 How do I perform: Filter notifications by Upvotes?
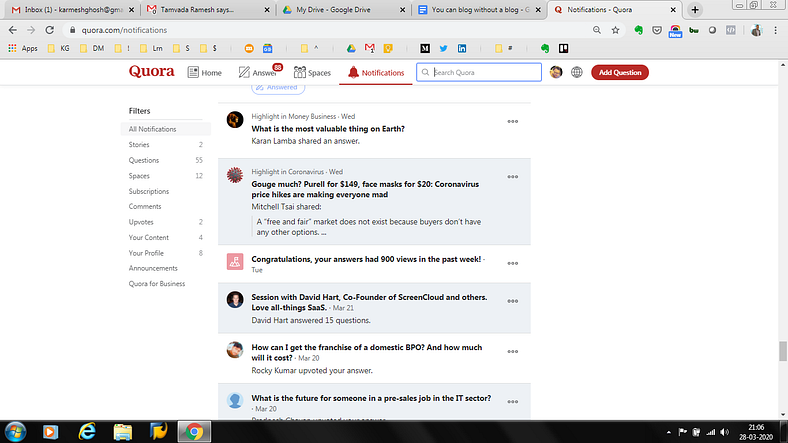click(x=166, y=222)
